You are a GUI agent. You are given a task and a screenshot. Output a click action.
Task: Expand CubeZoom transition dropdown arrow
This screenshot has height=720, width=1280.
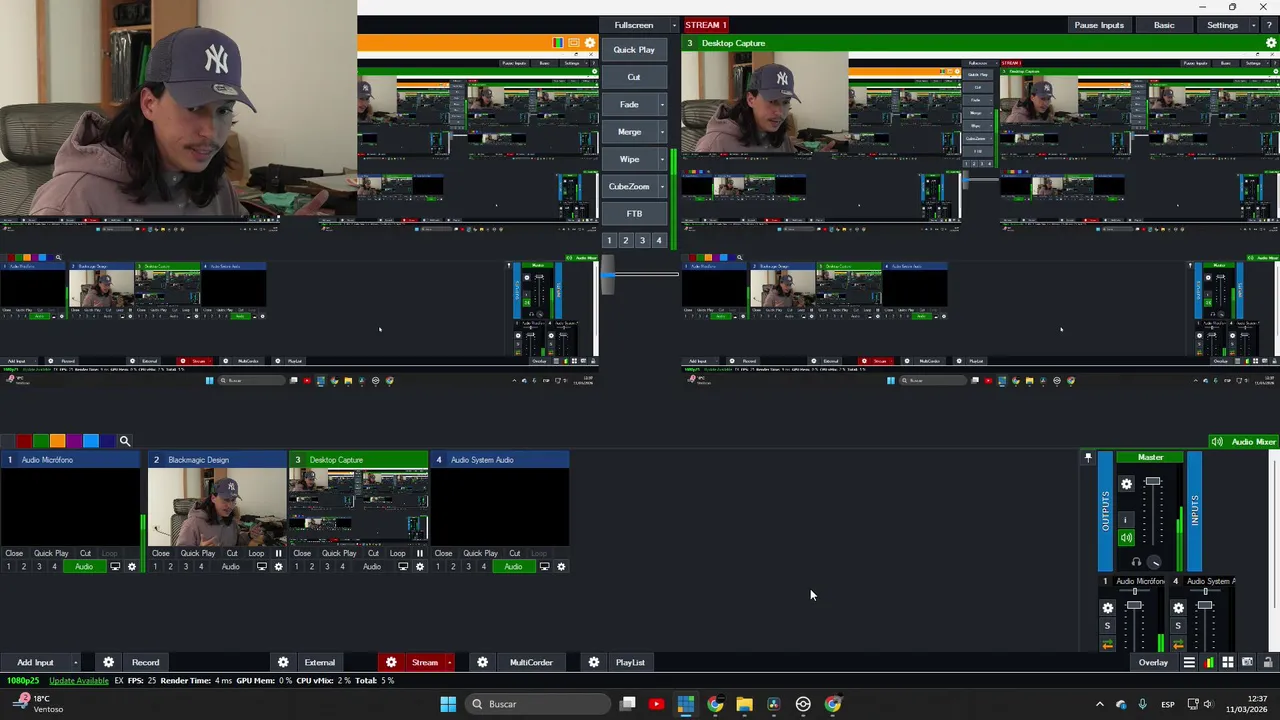coord(662,187)
